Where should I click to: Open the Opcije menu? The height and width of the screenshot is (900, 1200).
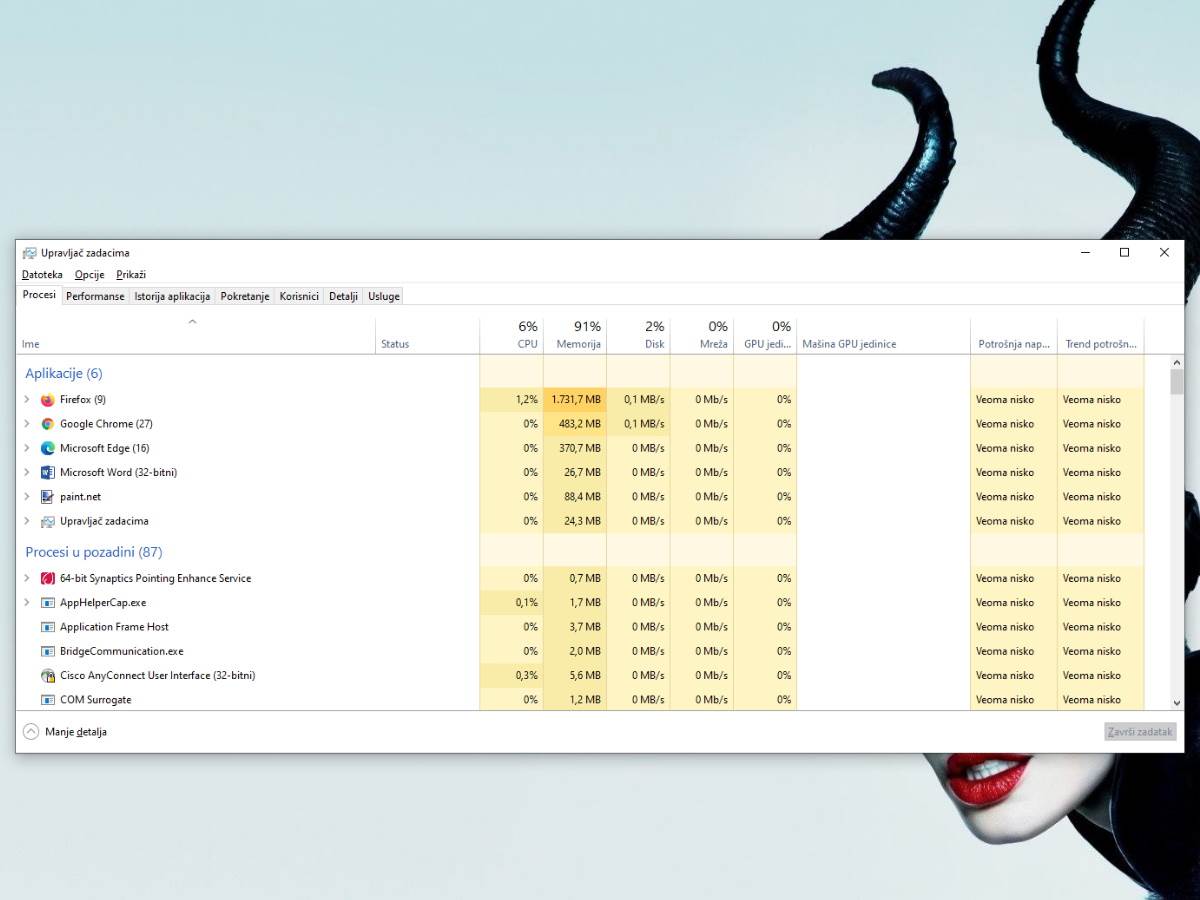(89, 274)
